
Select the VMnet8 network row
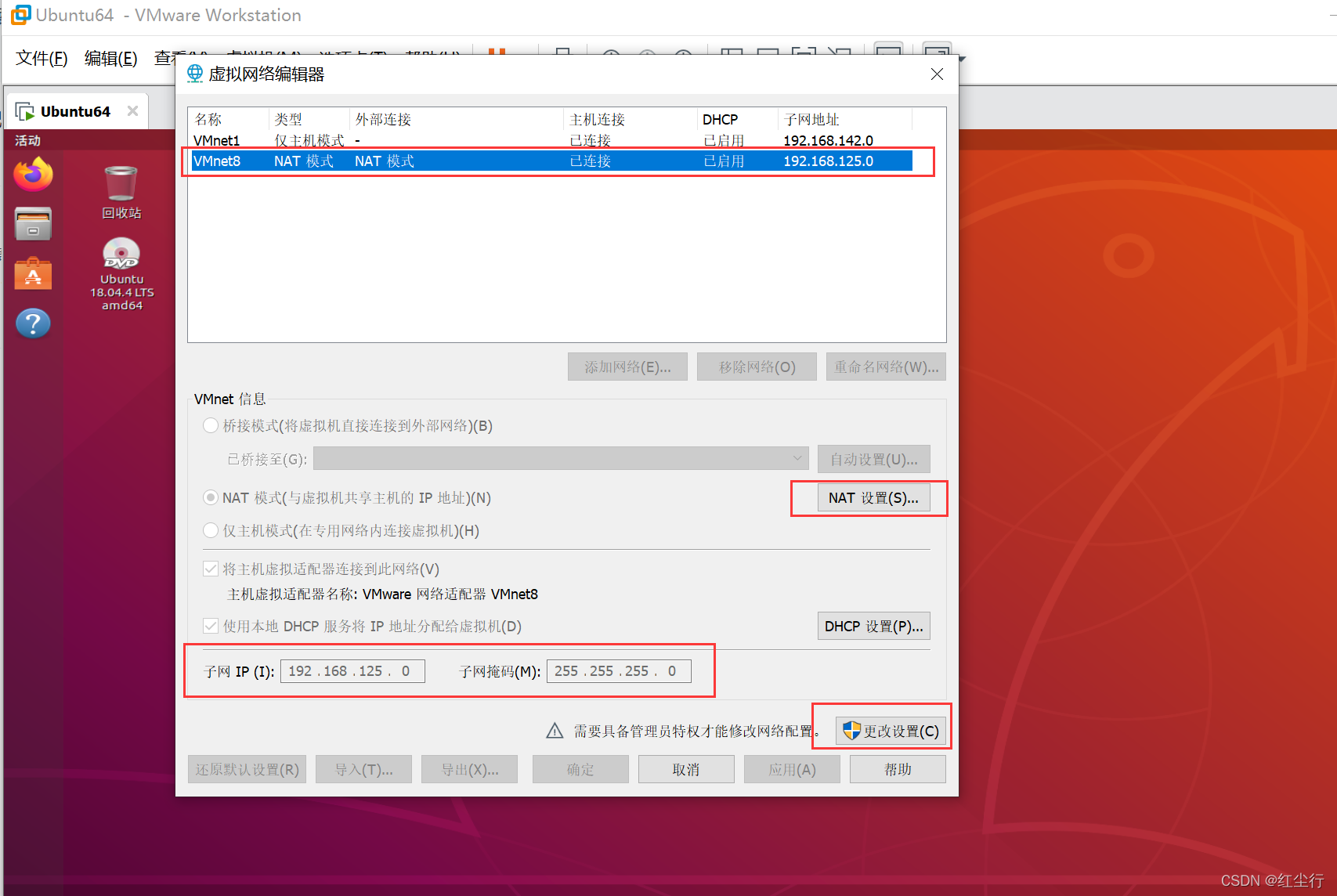point(551,161)
